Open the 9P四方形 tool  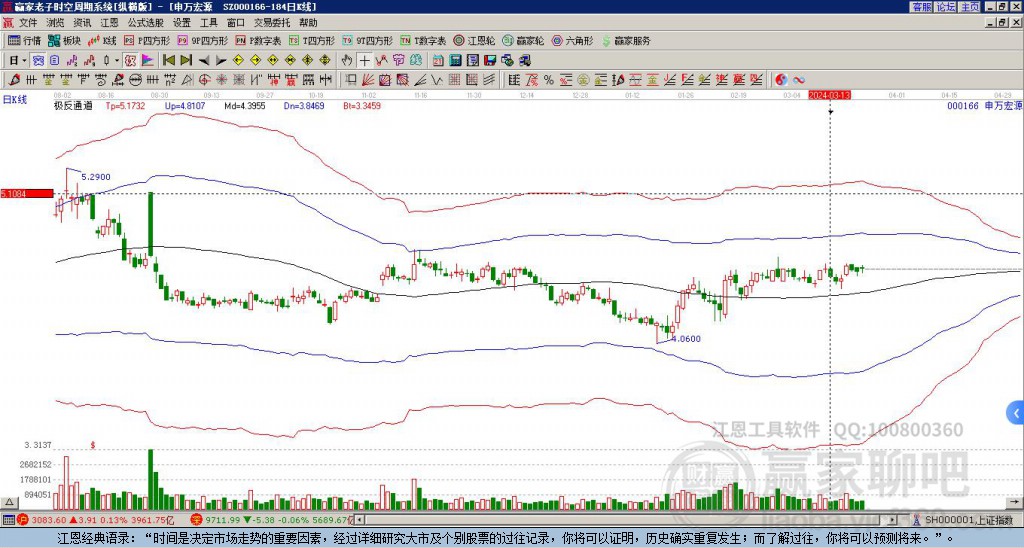click(202, 40)
